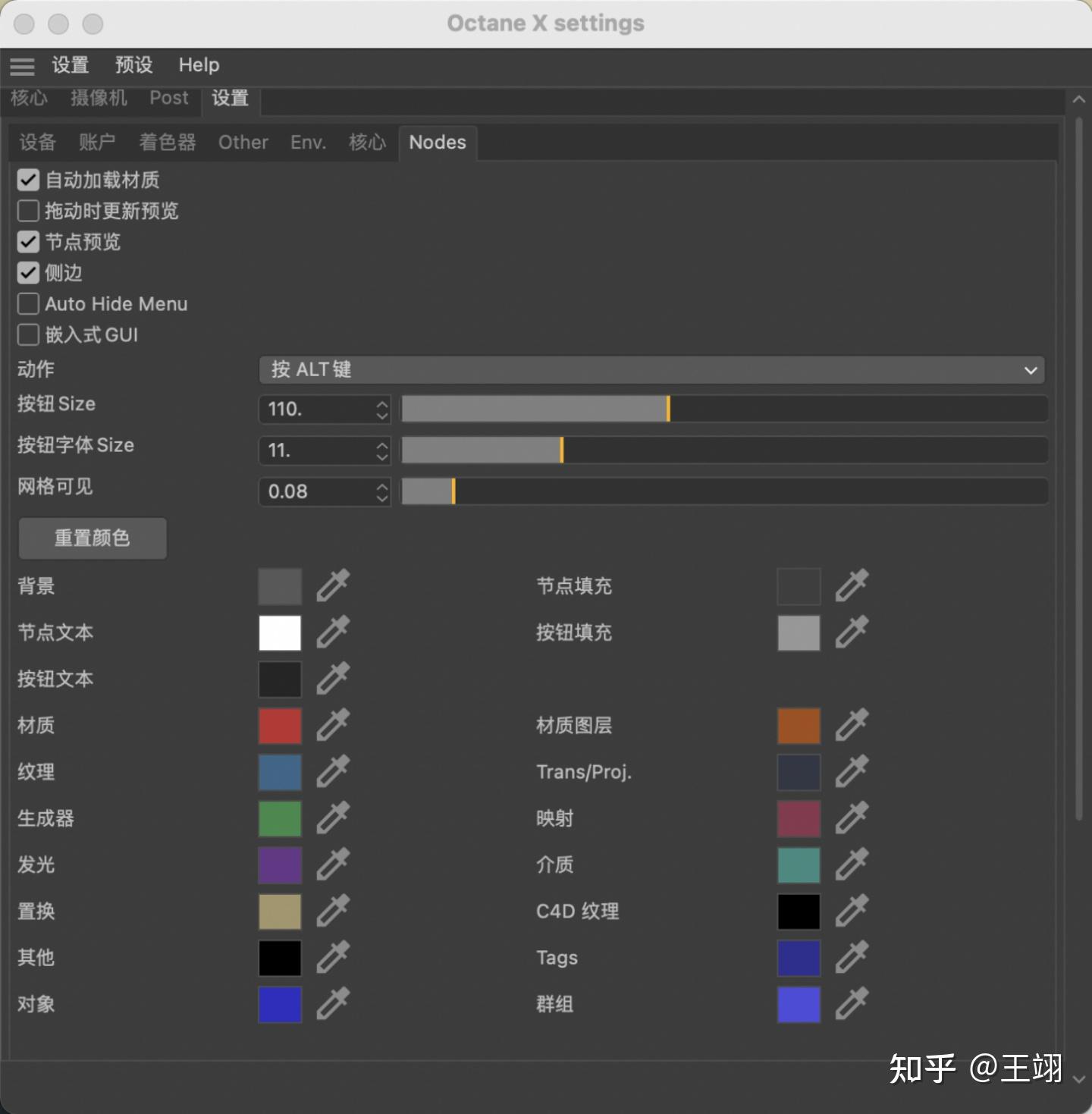Use the eyedropper next to 映射
The image size is (1092, 1114).
point(852,818)
